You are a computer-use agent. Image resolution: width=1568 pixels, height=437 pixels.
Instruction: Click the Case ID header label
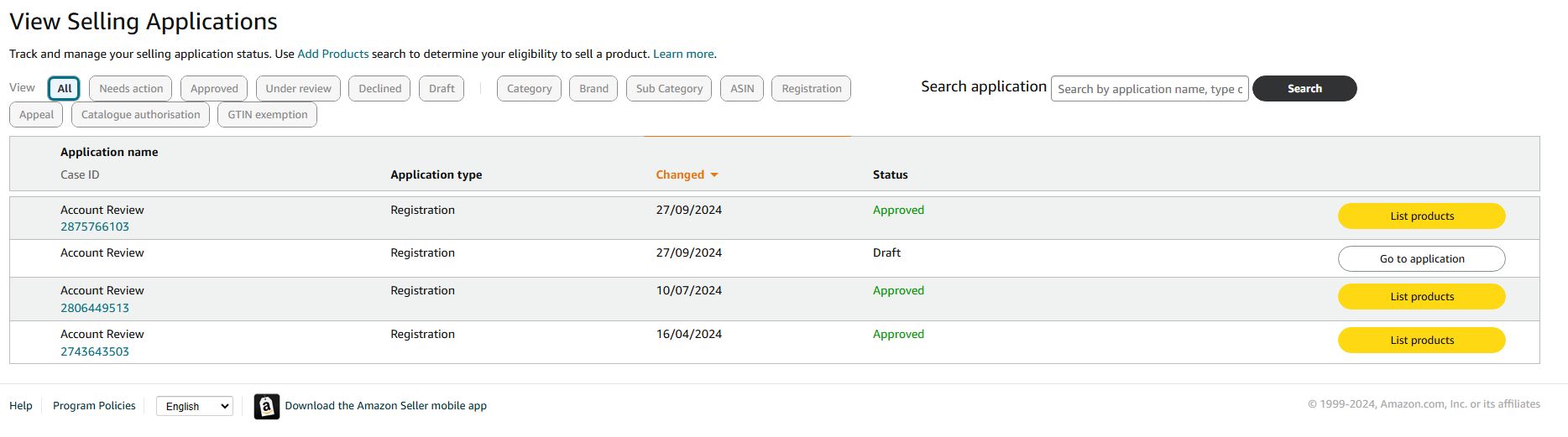point(80,175)
